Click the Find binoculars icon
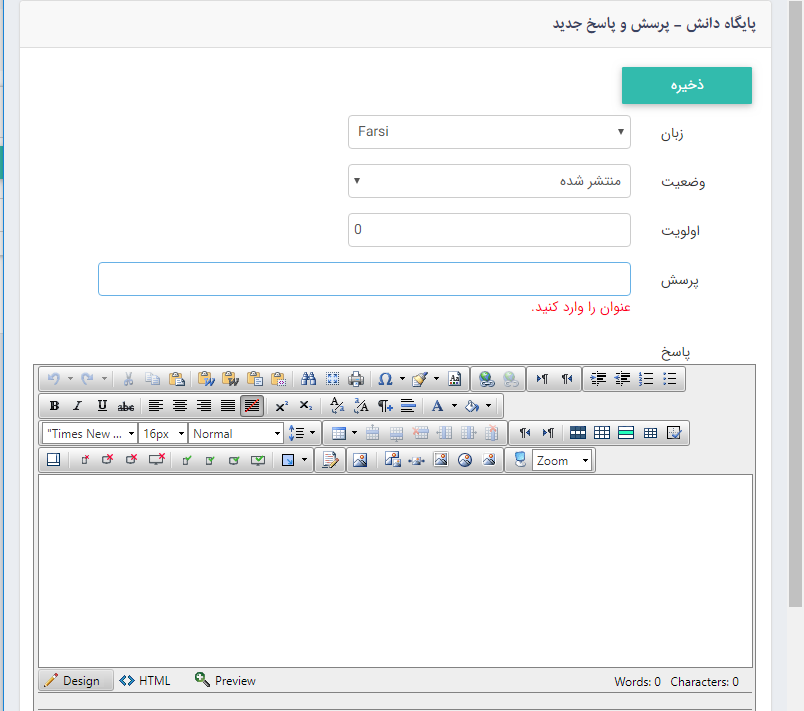Image resolution: width=804 pixels, height=711 pixels. (308, 379)
